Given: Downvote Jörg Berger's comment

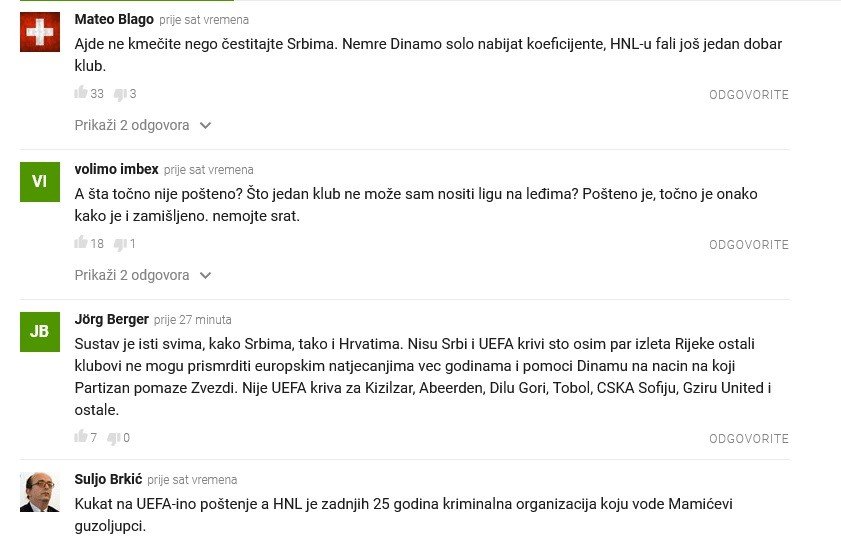Looking at the screenshot, I should pyautogui.click(x=114, y=438).
